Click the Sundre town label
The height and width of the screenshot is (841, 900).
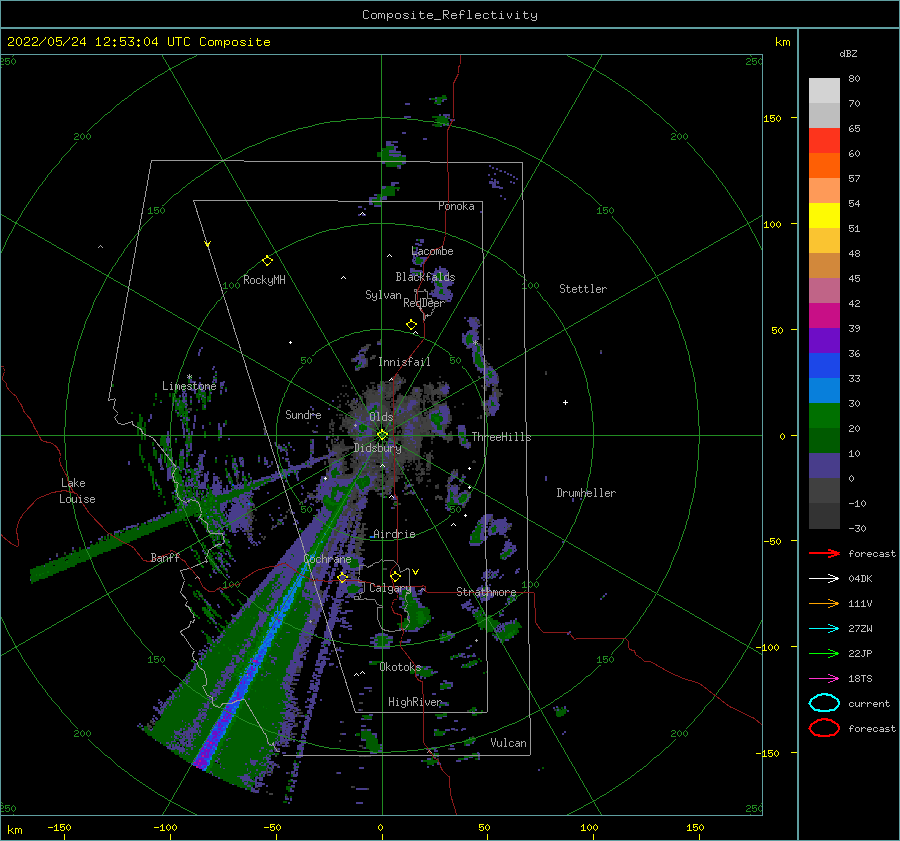(303, 414)
